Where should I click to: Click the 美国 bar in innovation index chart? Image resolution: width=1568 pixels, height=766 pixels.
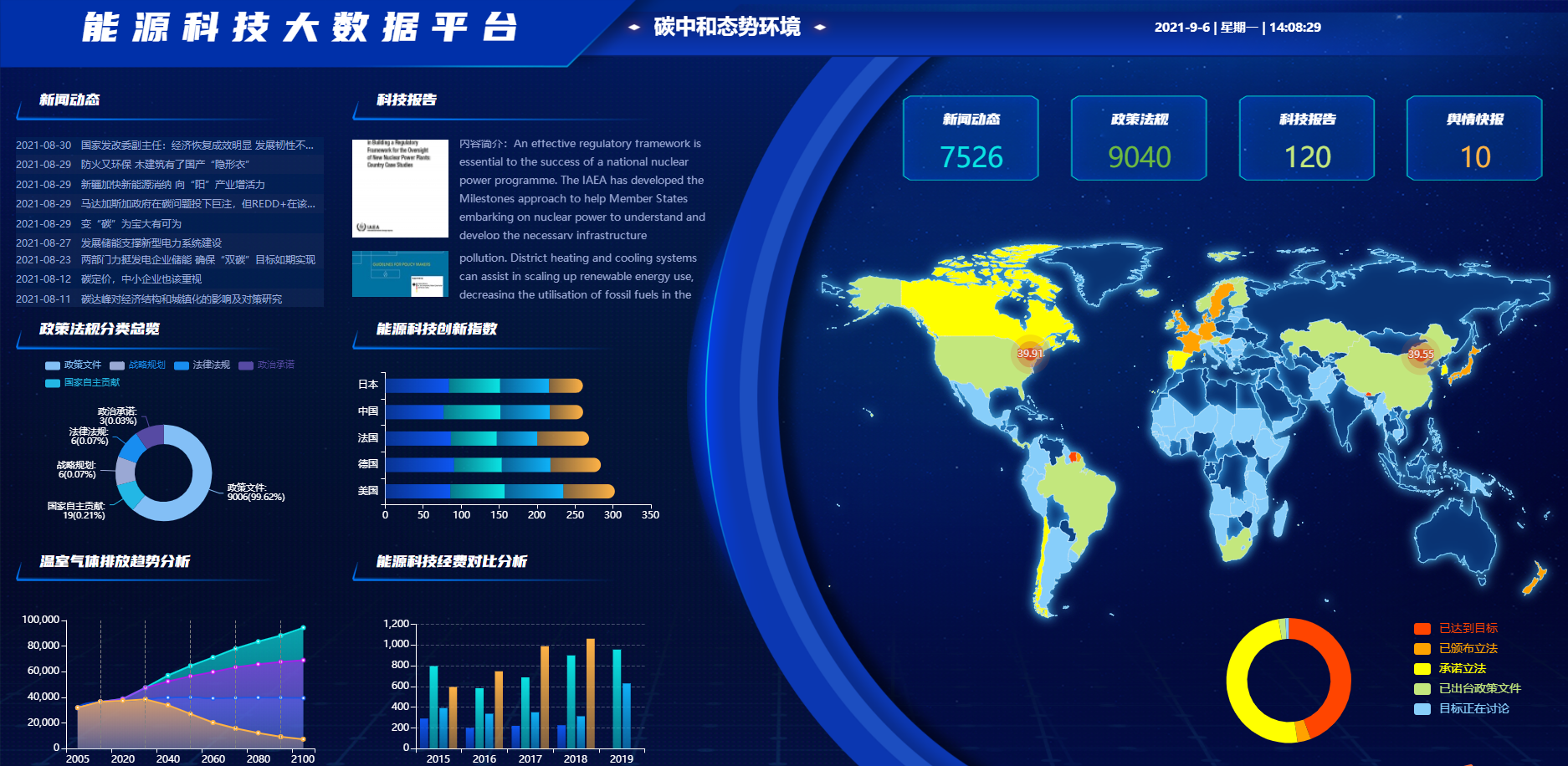click(x=500, y=492)
